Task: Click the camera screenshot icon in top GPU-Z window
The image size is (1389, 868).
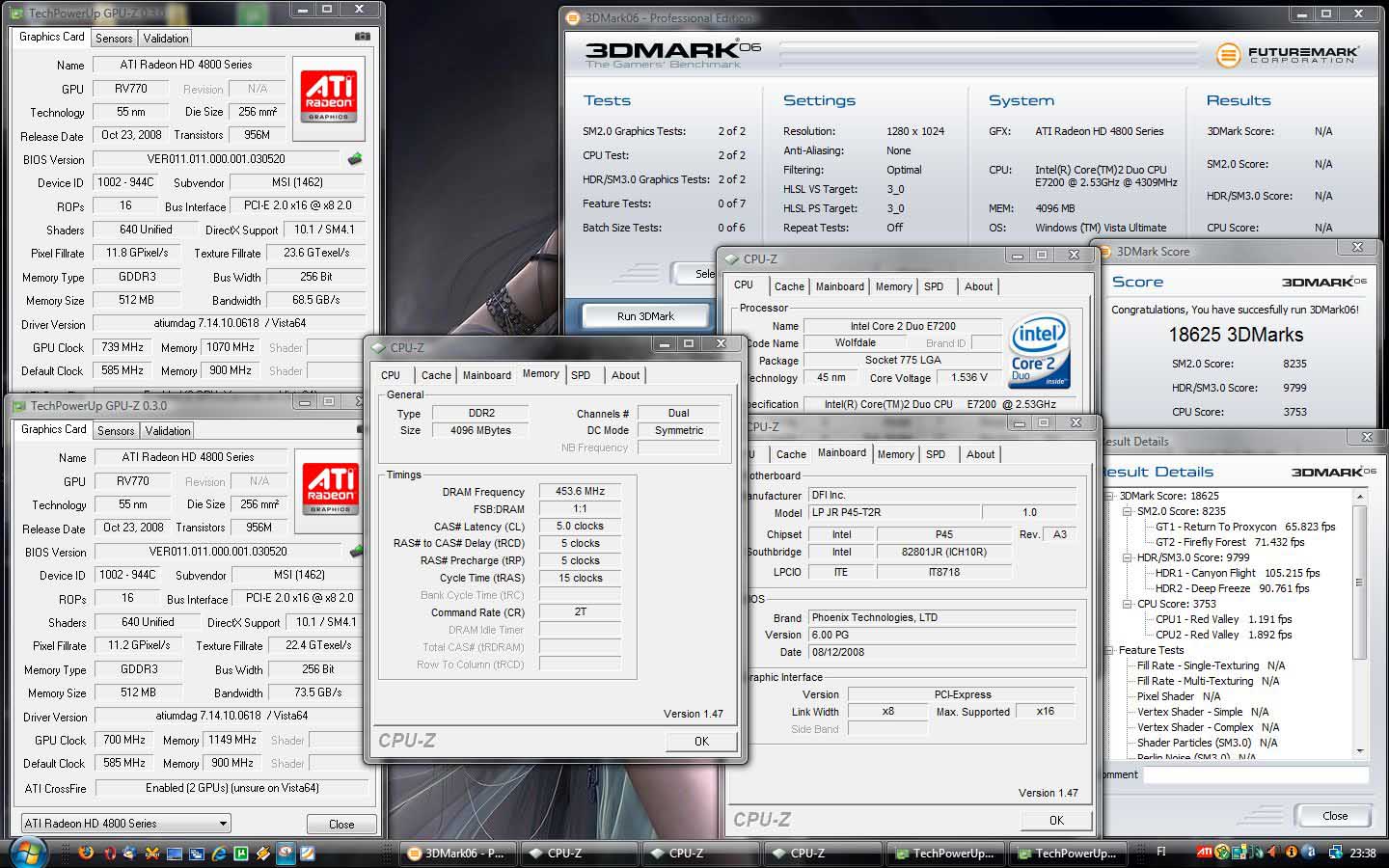Action: pos(363,37)
